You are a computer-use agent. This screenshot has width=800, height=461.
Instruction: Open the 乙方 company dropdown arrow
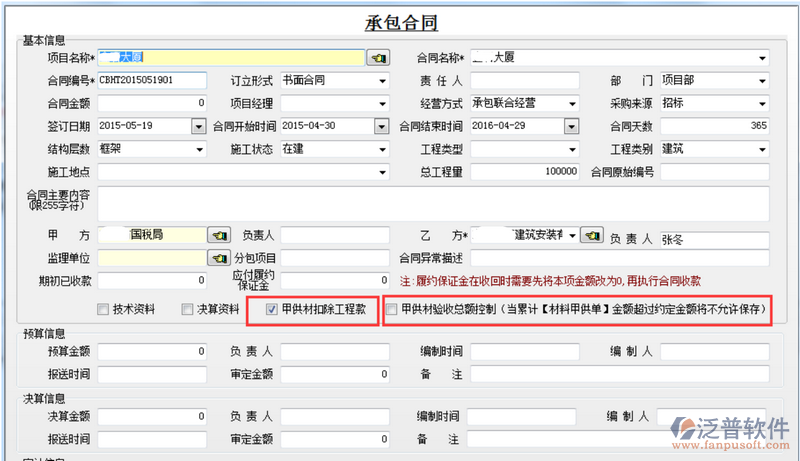coord(572,235)
